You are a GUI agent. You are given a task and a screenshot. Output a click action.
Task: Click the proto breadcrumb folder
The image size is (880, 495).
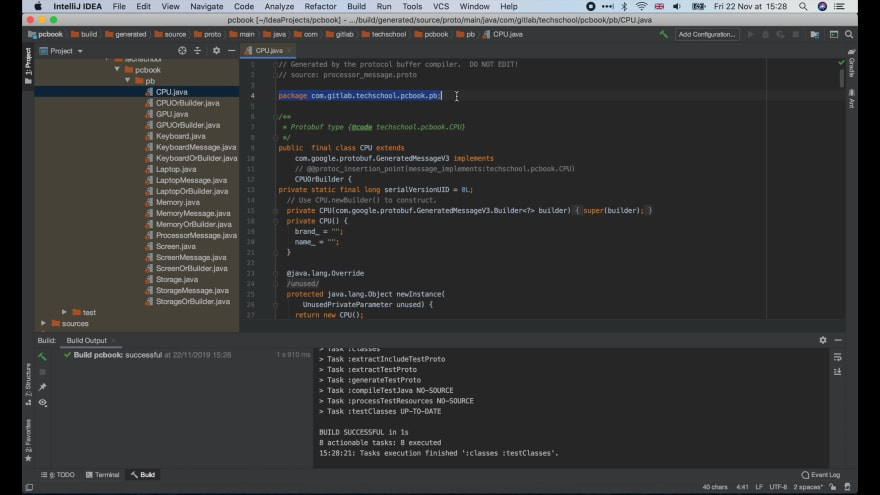[208, 34]
